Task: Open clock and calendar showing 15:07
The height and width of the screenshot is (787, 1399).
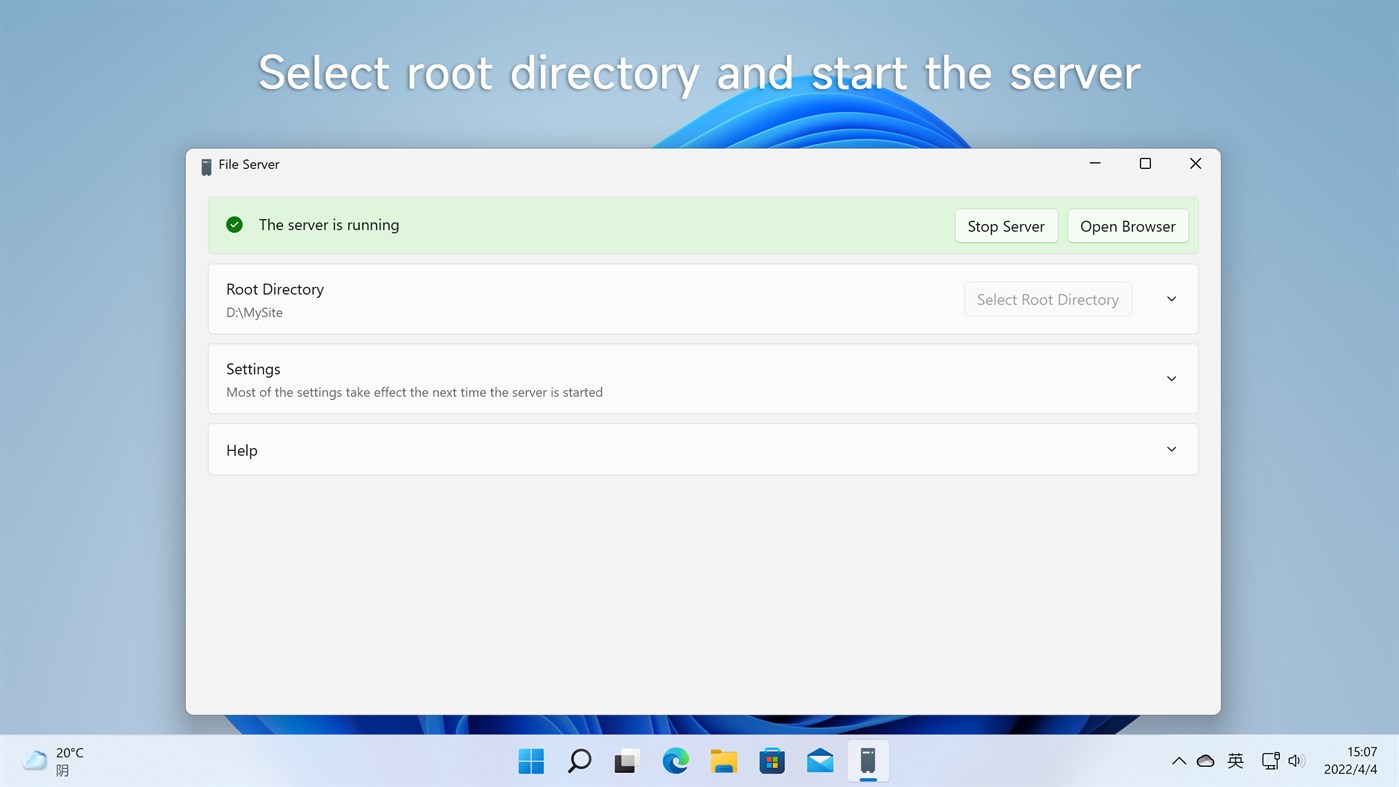Action: point(1350,761)
